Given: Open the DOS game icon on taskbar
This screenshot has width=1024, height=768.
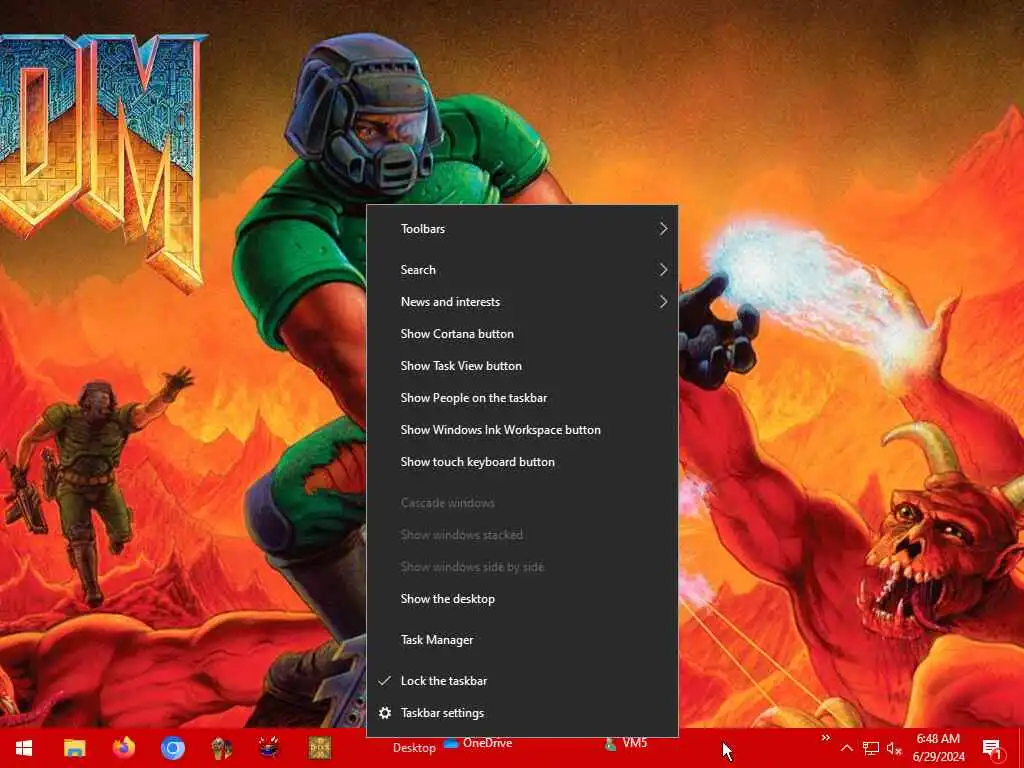Looking at the screenshot, I should (319, 748).
